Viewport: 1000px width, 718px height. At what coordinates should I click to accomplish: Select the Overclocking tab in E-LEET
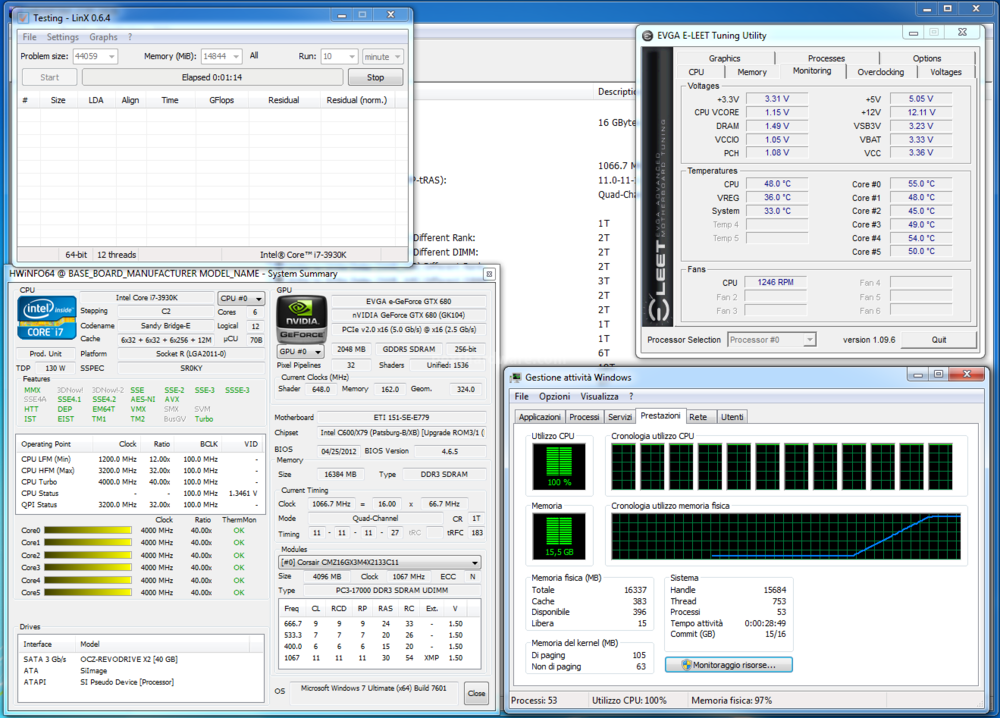tap(881, 72)
